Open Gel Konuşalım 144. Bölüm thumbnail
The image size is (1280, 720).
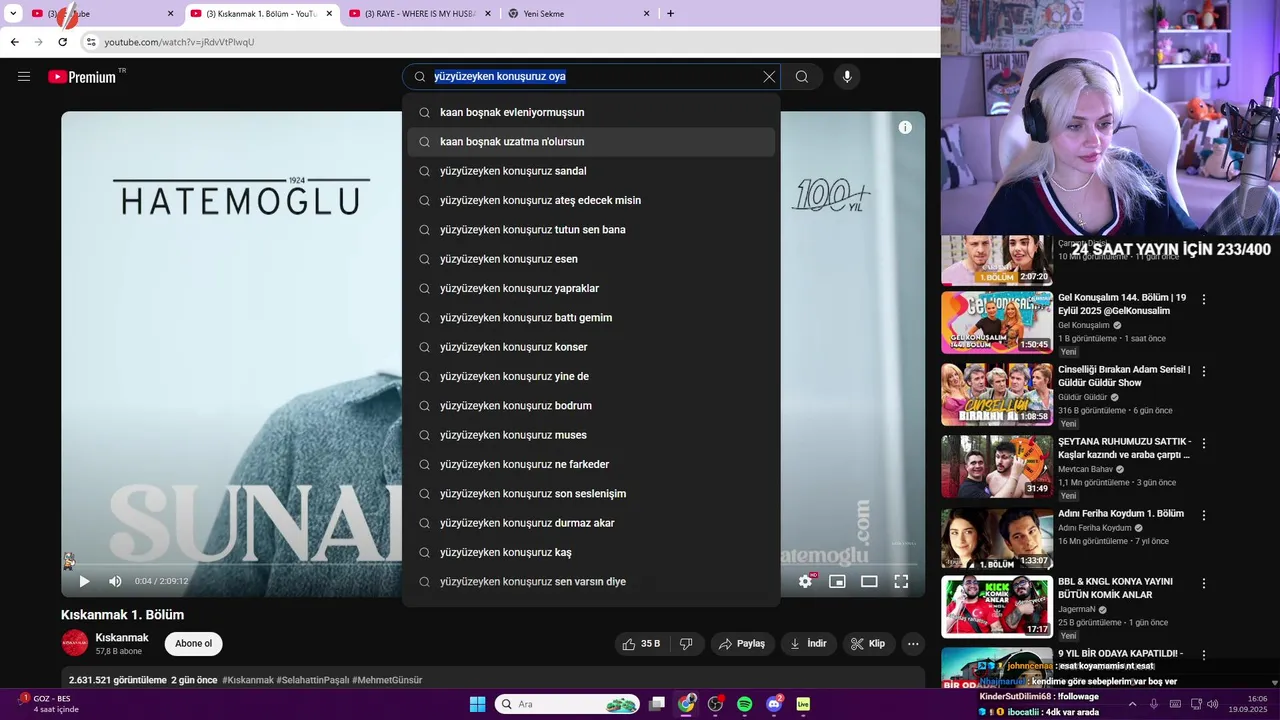(997, 322)
